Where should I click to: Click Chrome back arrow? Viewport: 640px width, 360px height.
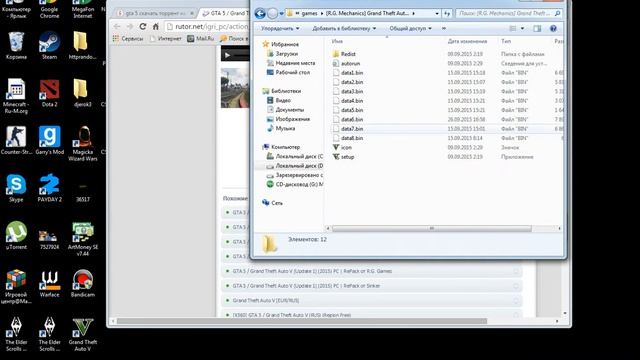pos(117,27)
